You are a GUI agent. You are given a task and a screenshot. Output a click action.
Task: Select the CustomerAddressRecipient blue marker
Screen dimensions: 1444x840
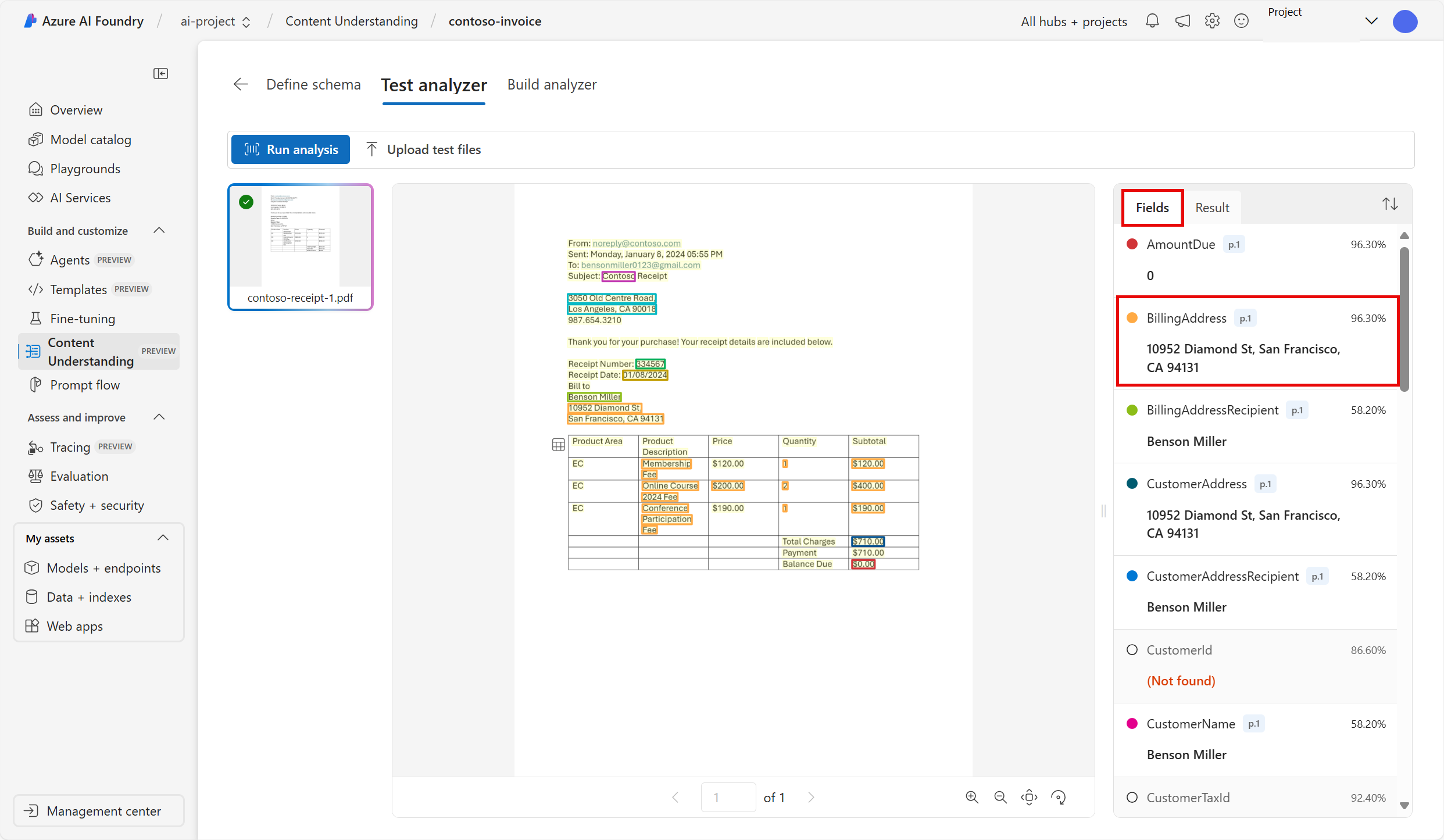1131,576
